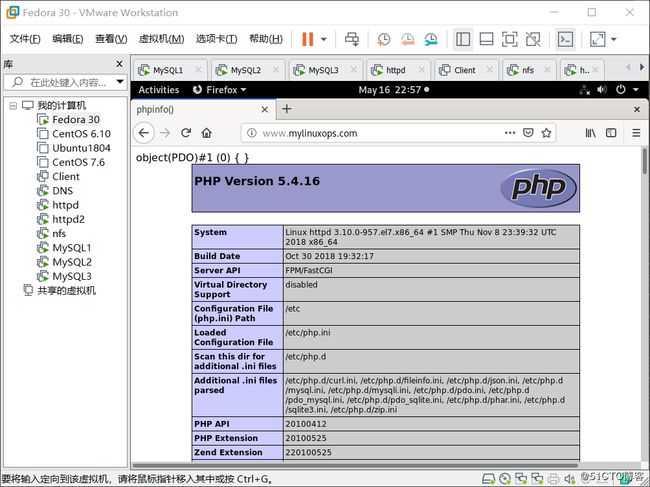Click the network status icon in top bar
Image resolution: width=650 pixels, height=487 pixels.
click(x=585, y=90)
